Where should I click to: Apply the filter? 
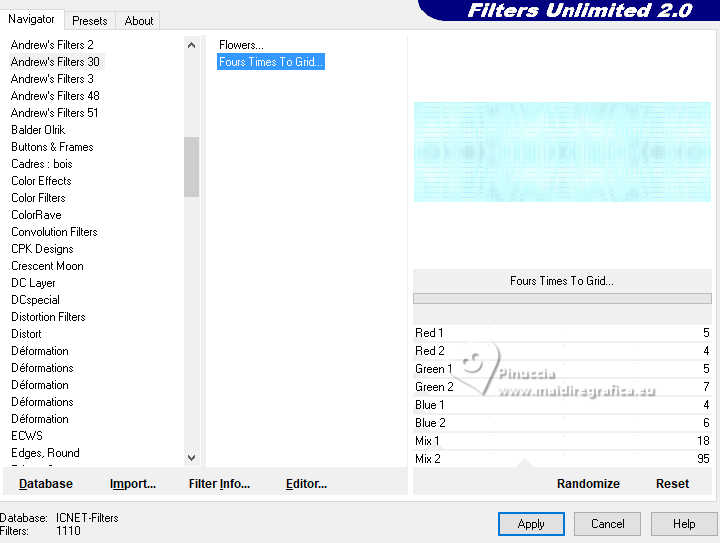[x=531, y=524]
